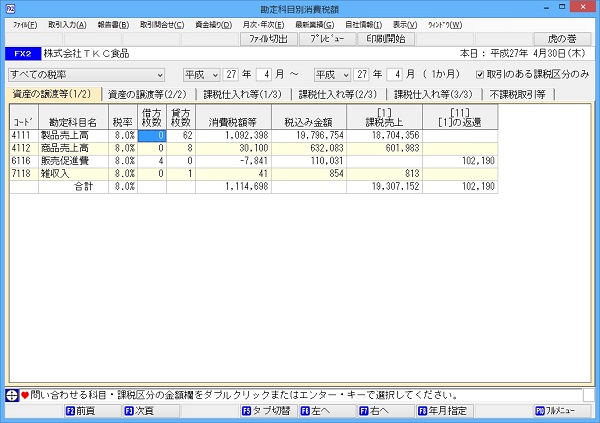The height and width of the screenshot is (423, 600).
Task: Click the プレビュー button
Action: [x=328, y=39]
